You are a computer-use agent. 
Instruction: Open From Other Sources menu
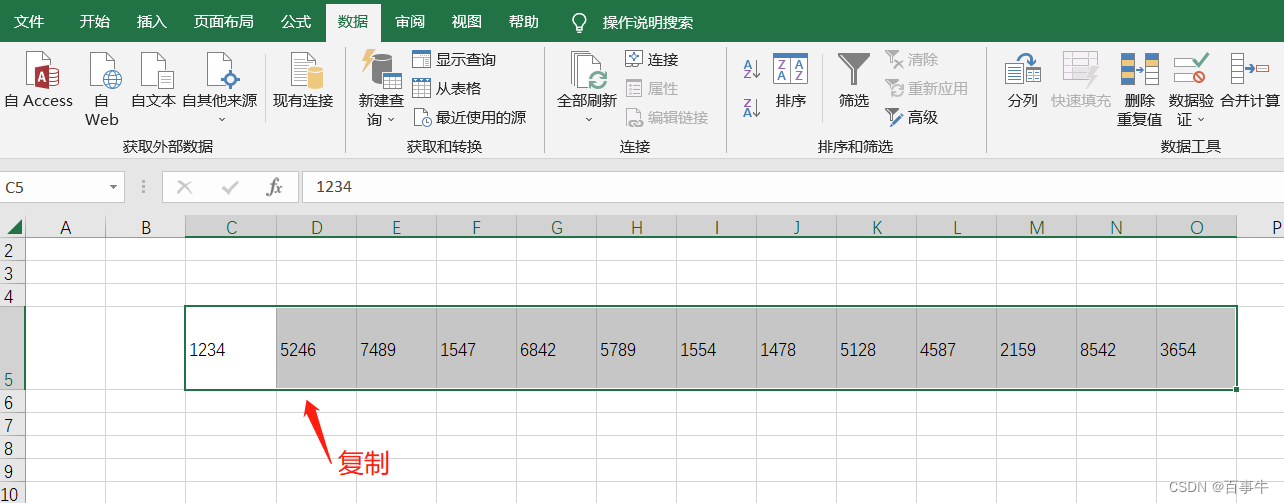pos(220,87)
